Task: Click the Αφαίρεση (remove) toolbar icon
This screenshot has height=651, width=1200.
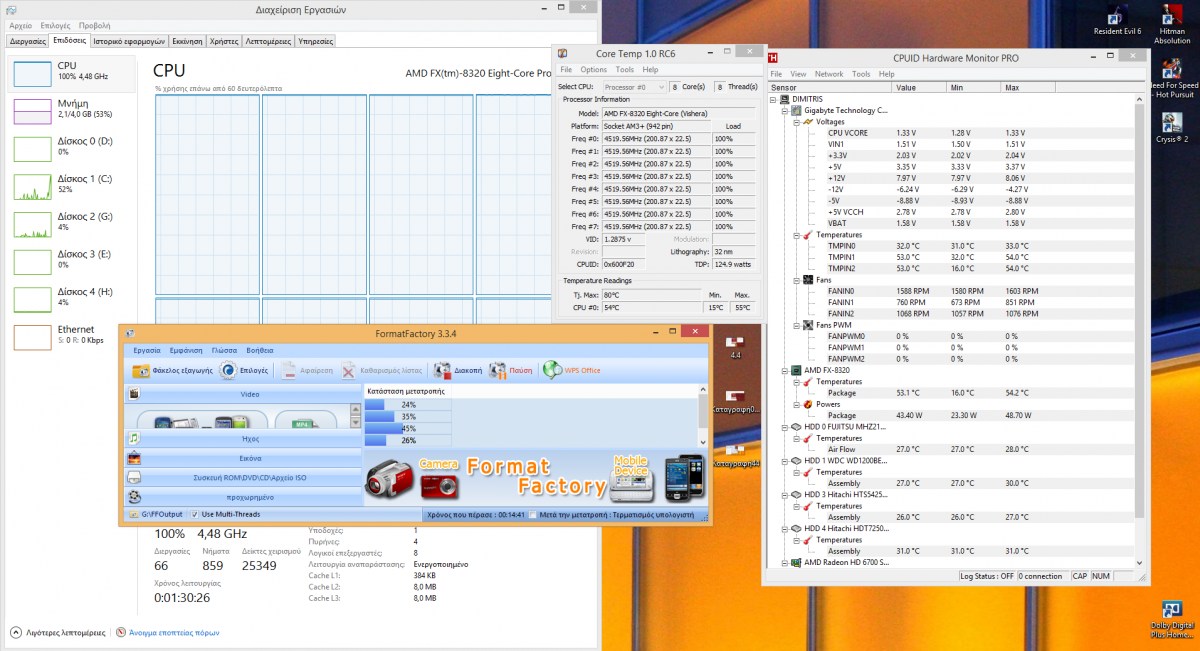Action: (288, 370)
